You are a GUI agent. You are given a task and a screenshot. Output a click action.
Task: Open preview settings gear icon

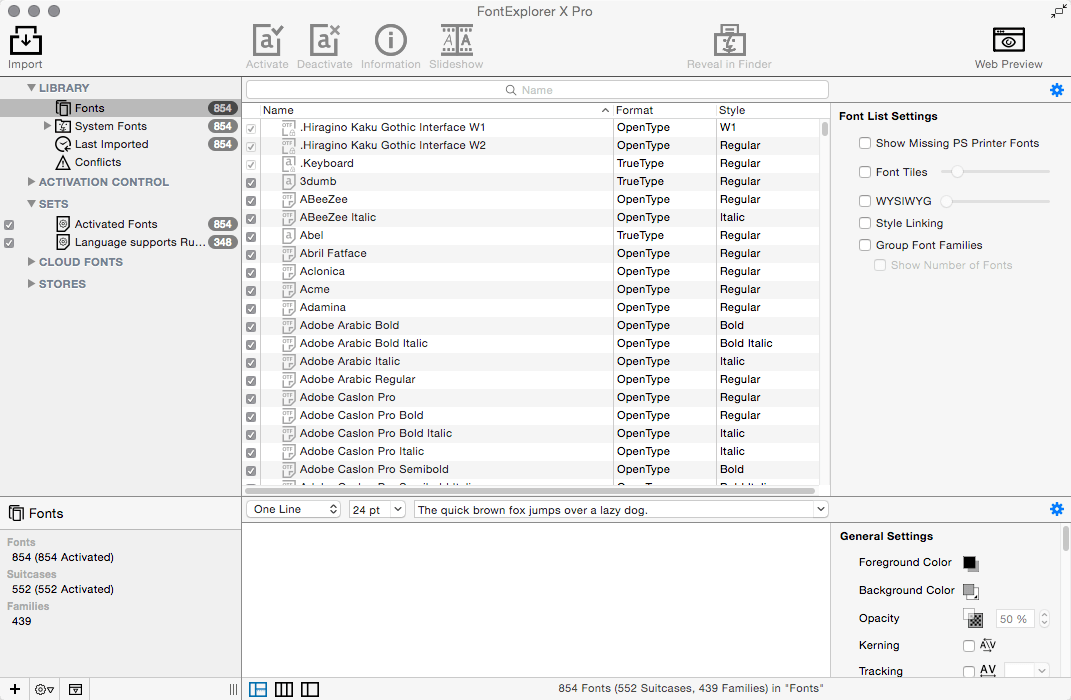[1057, 509]
